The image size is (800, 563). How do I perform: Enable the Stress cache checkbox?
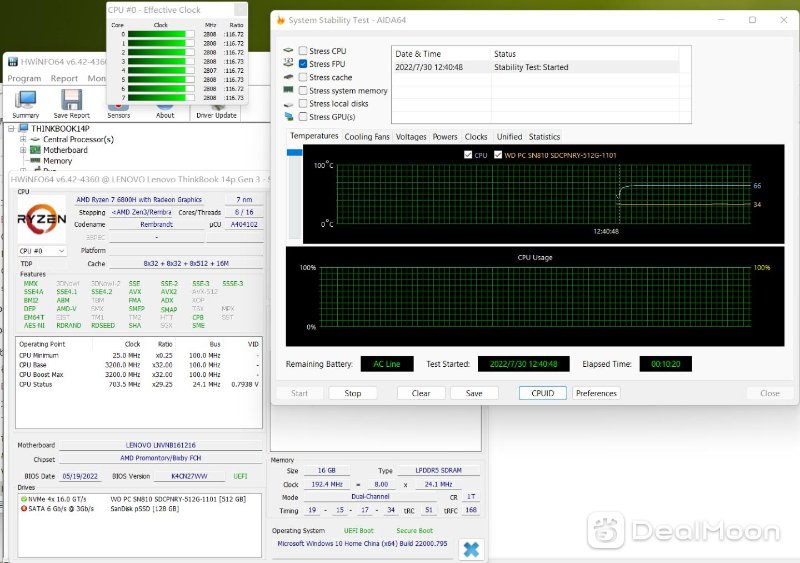pyautogui.click(x=303, y=77)
